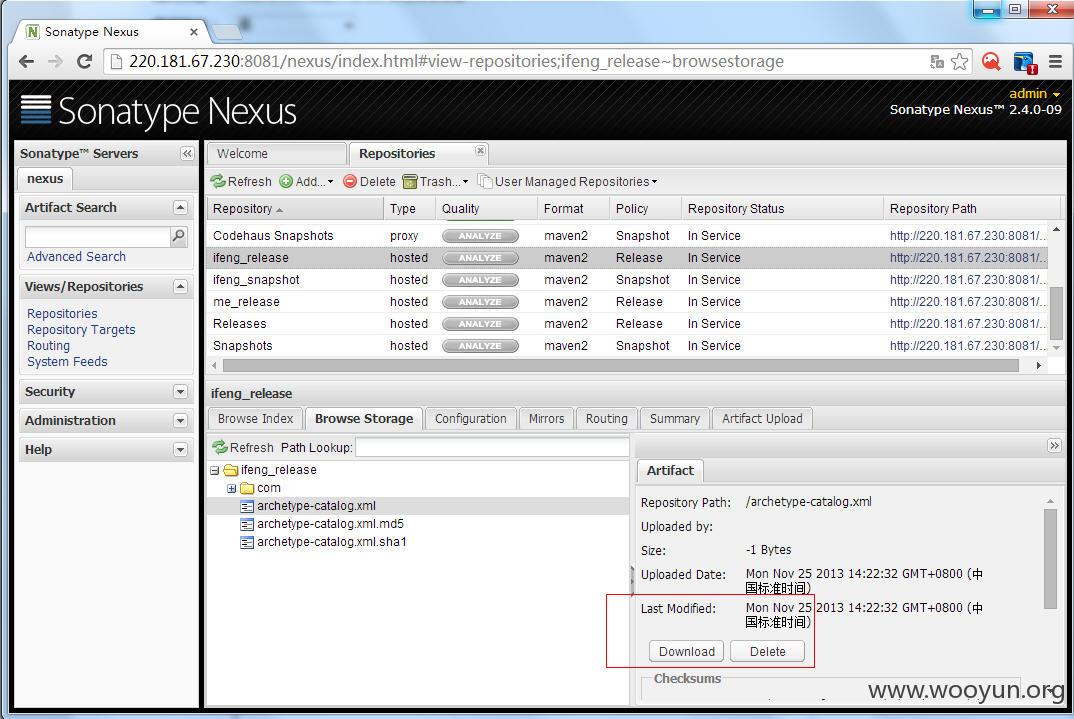Collapse the Sonatype Servers side panel

pos(187,153)
